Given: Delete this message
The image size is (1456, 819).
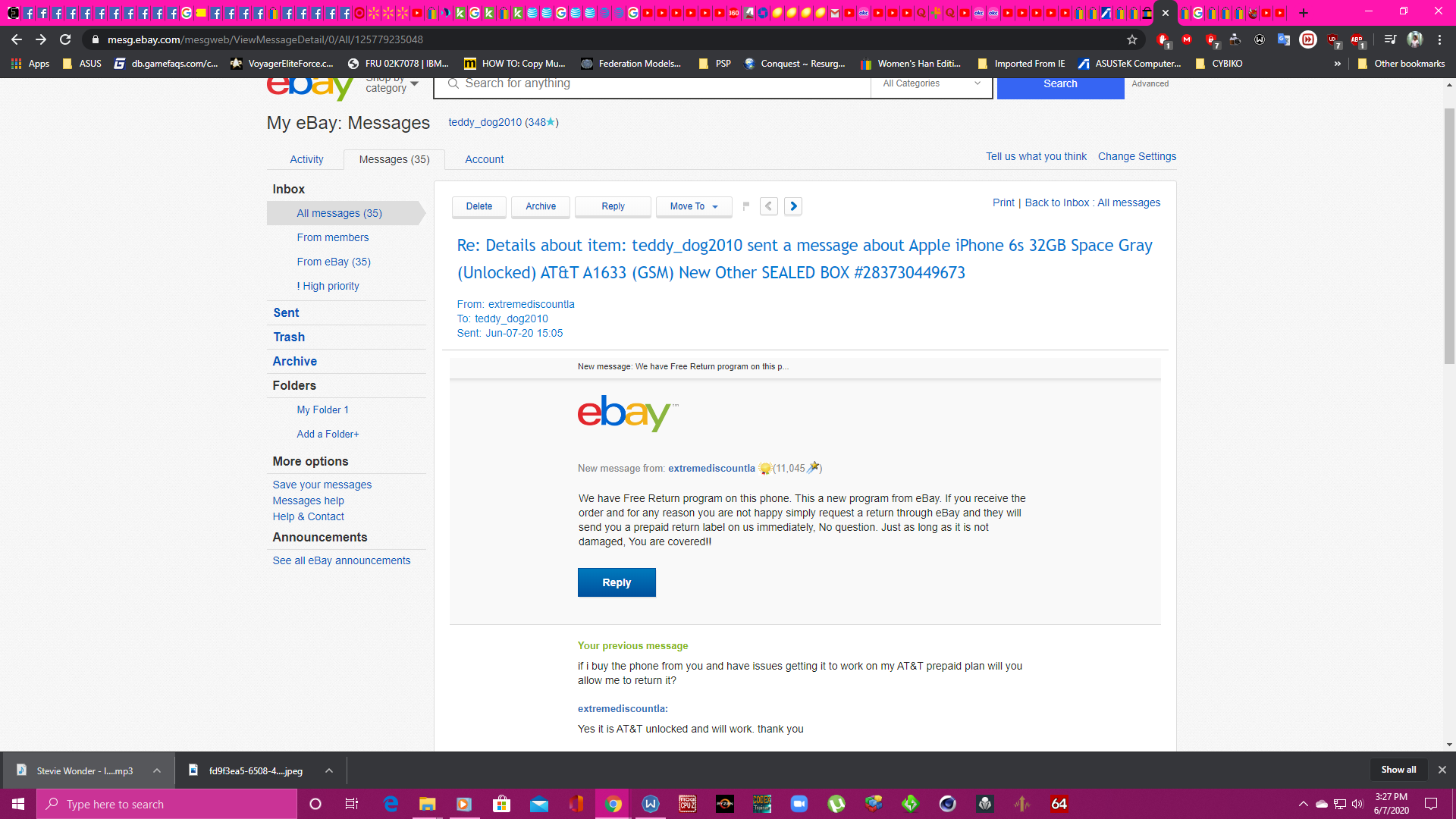Looking at the screenshot, I should click(x=479, y=206).
